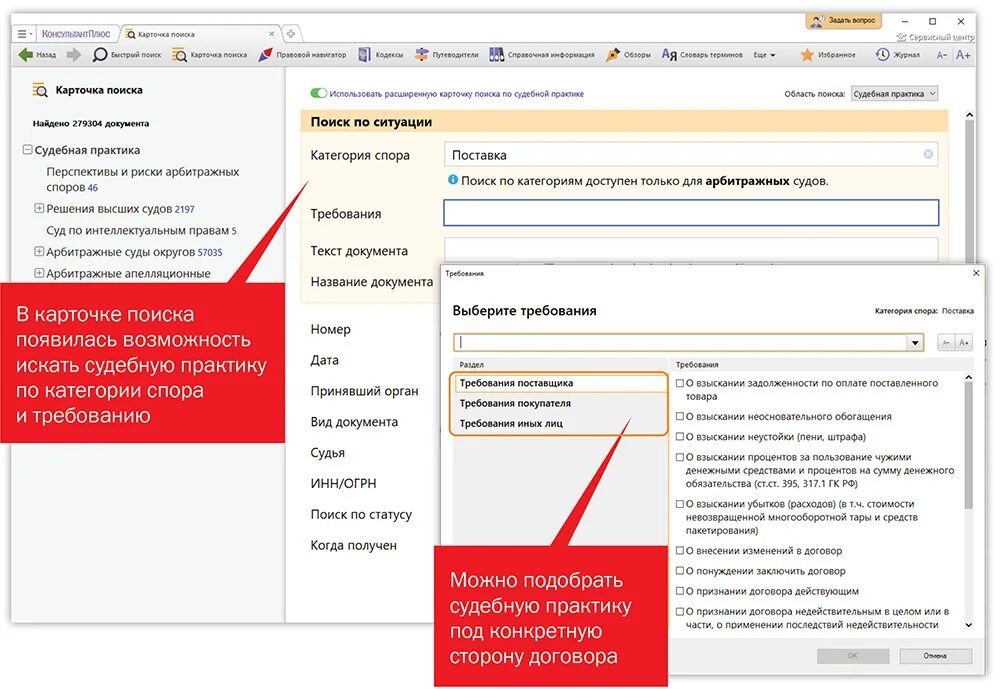Open Обзоры toolbar icon
Viewport: 1000px width, 689px height.
point(612,55)
